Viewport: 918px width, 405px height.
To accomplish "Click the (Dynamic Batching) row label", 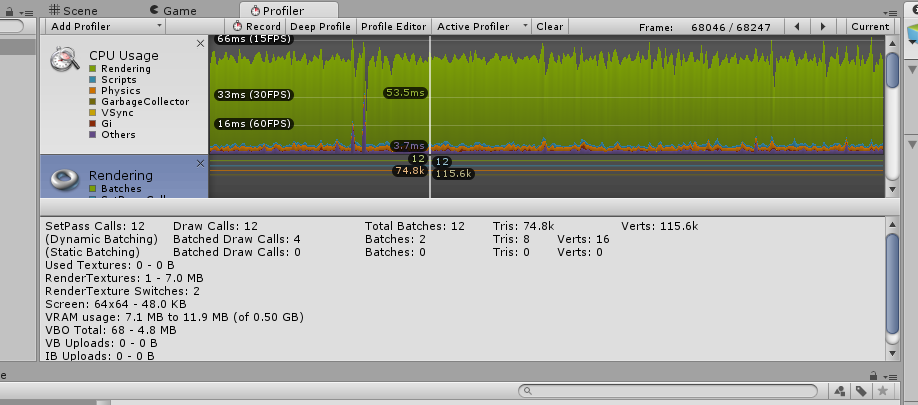I will pos(101,239).
